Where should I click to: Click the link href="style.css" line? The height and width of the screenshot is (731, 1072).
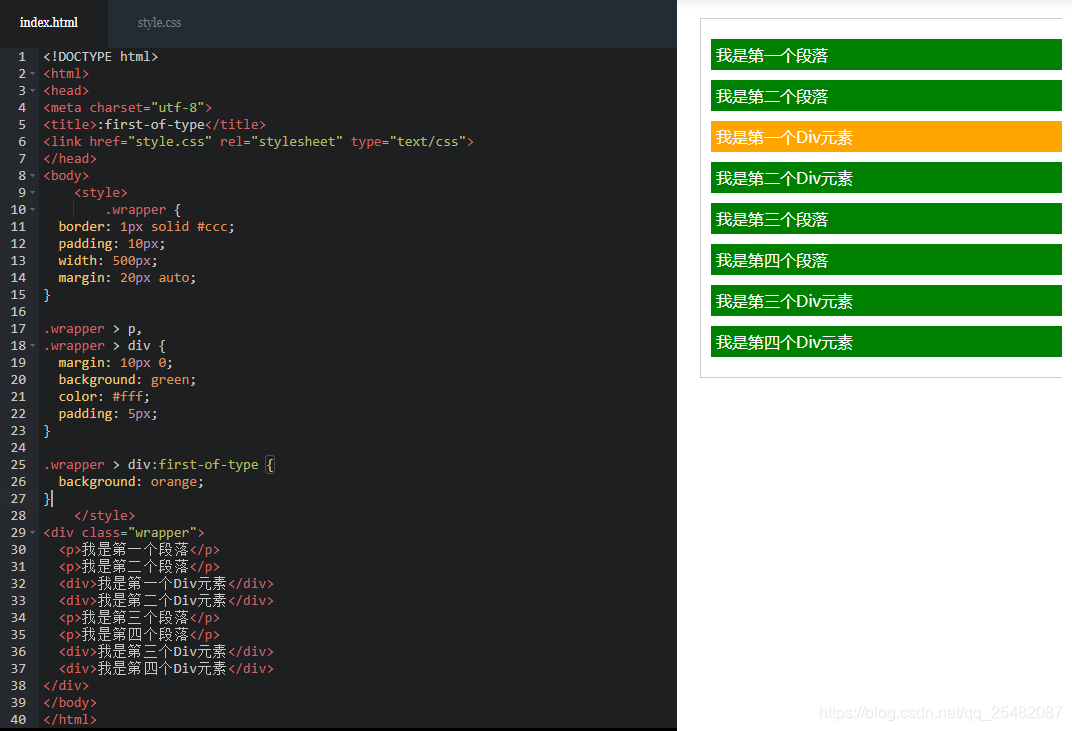258,142
